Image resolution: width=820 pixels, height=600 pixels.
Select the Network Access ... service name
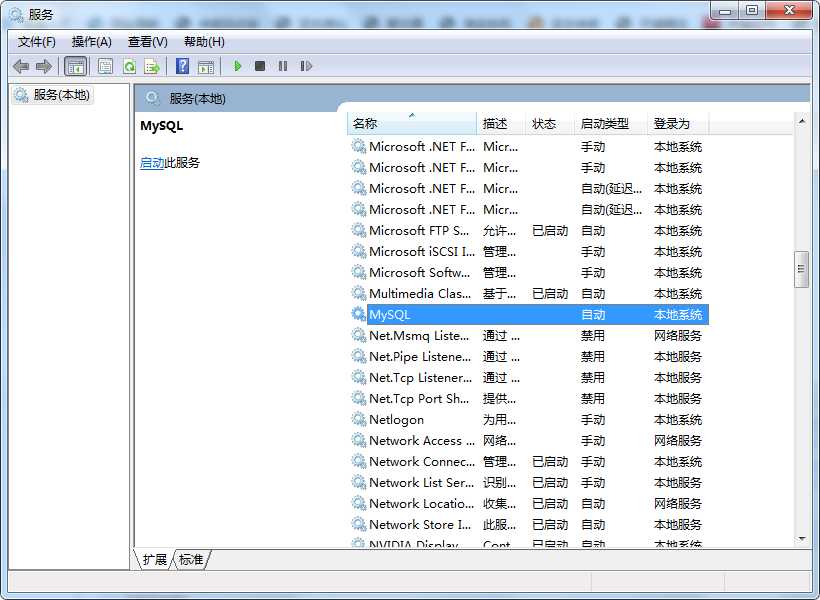pos(422,440)
